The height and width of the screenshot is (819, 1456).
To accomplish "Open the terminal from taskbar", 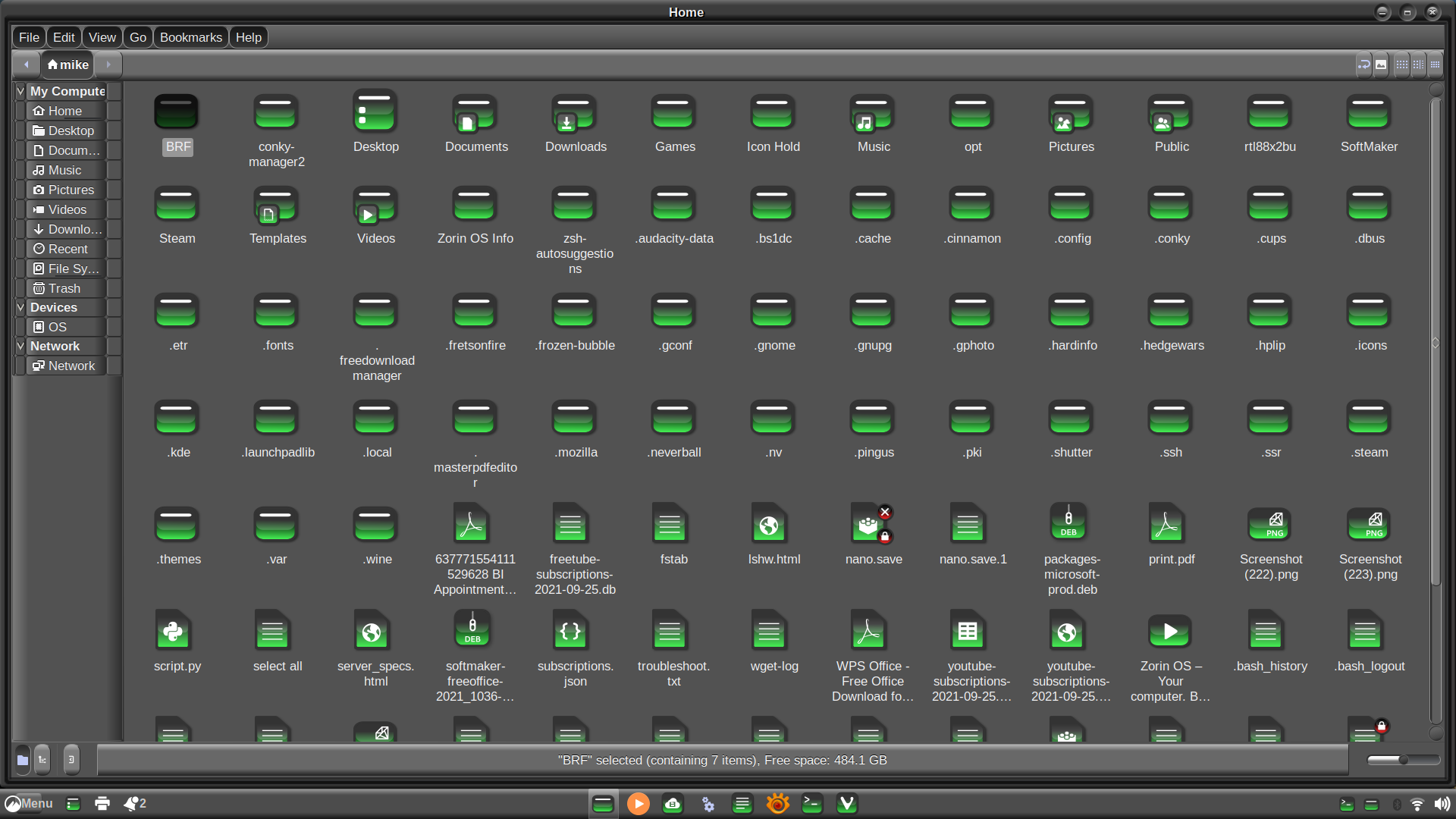I will click(812, 803).
